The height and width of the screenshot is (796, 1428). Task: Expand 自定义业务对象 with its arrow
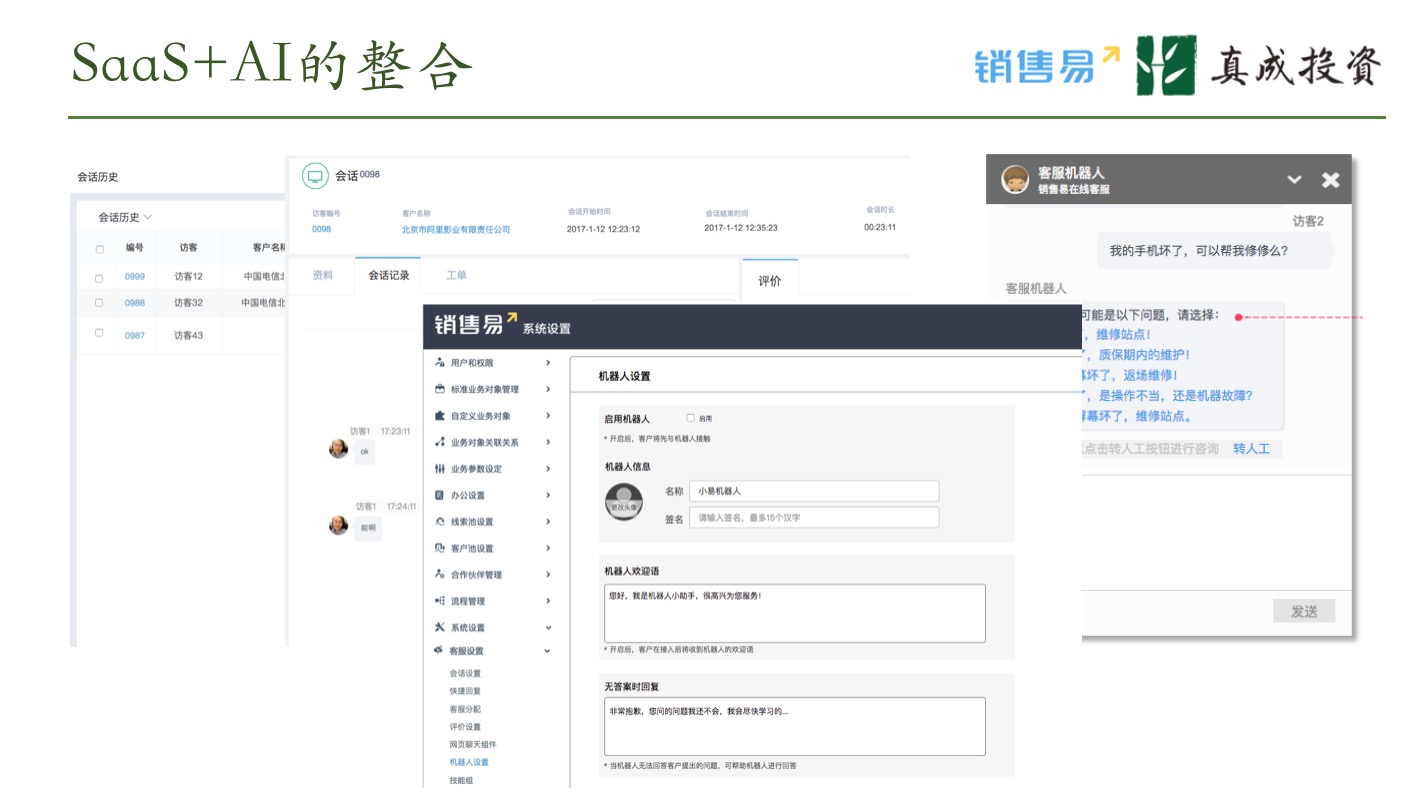coord(548,416)
